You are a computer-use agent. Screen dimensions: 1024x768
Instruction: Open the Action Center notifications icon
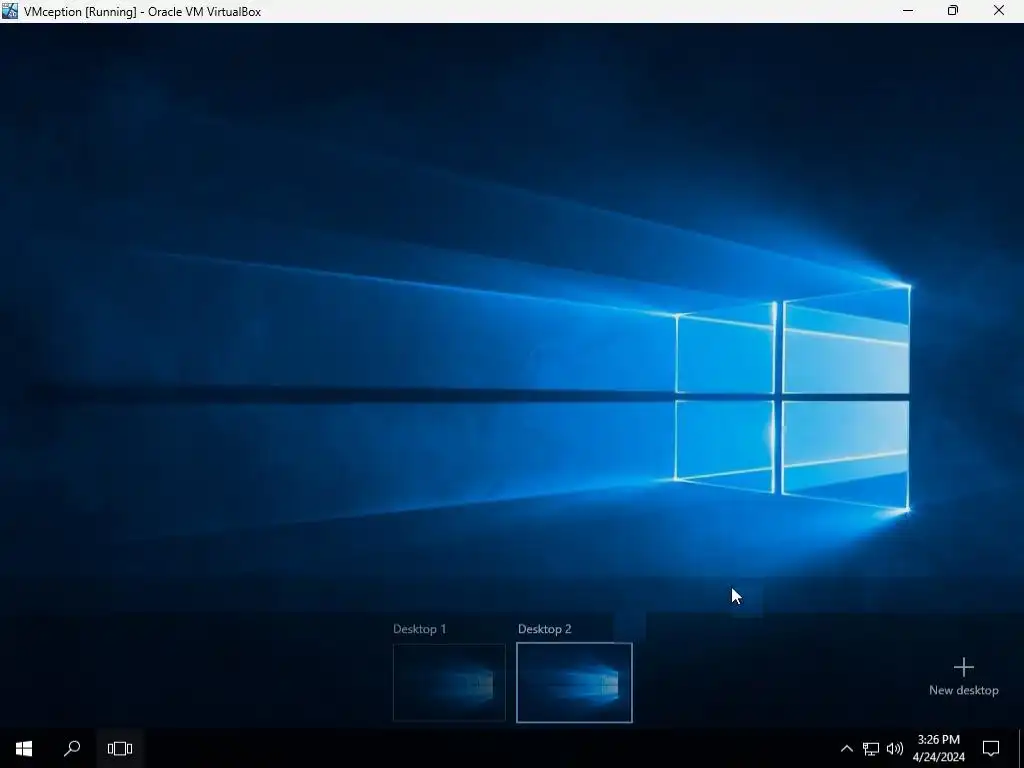coord(991,748)
